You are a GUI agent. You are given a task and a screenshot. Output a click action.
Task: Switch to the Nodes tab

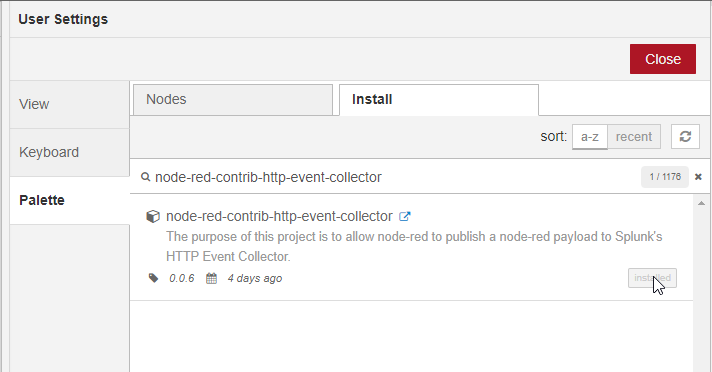click(x=233, y=99)
